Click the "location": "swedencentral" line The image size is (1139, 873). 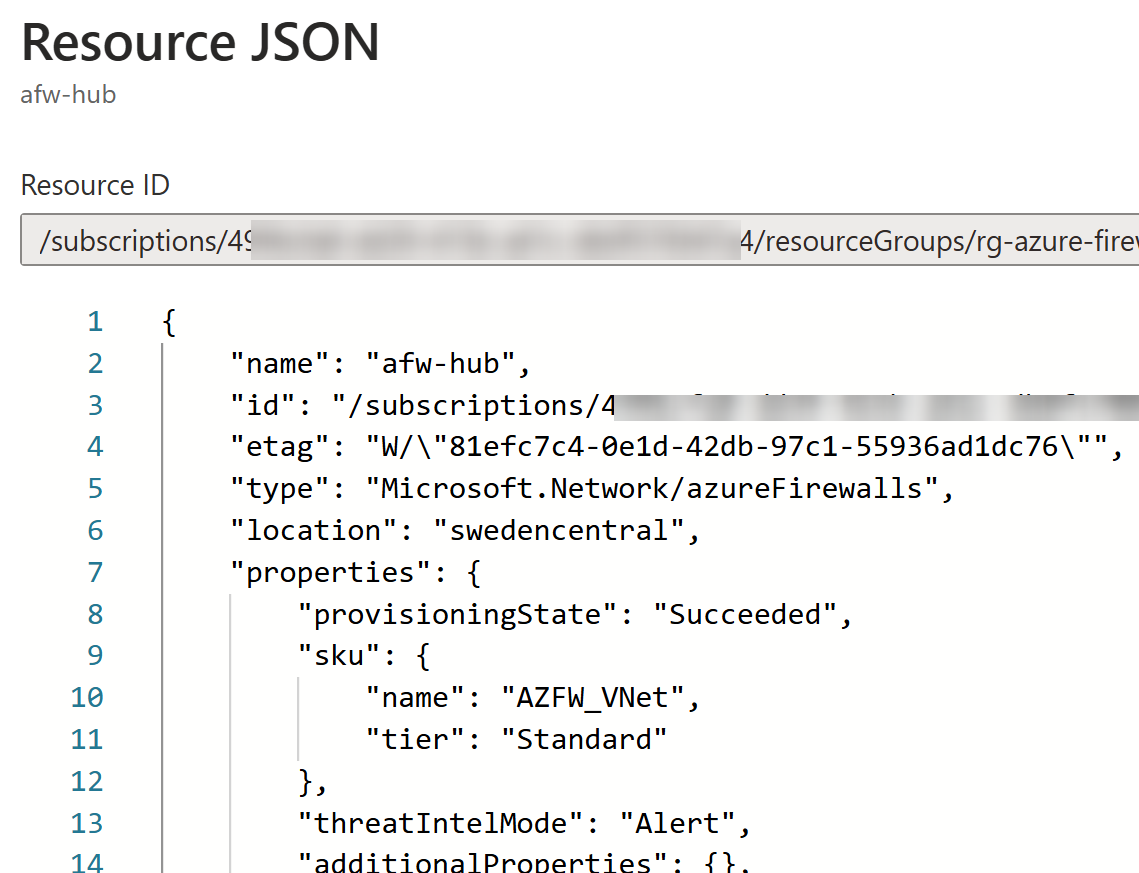pos(465,531)
